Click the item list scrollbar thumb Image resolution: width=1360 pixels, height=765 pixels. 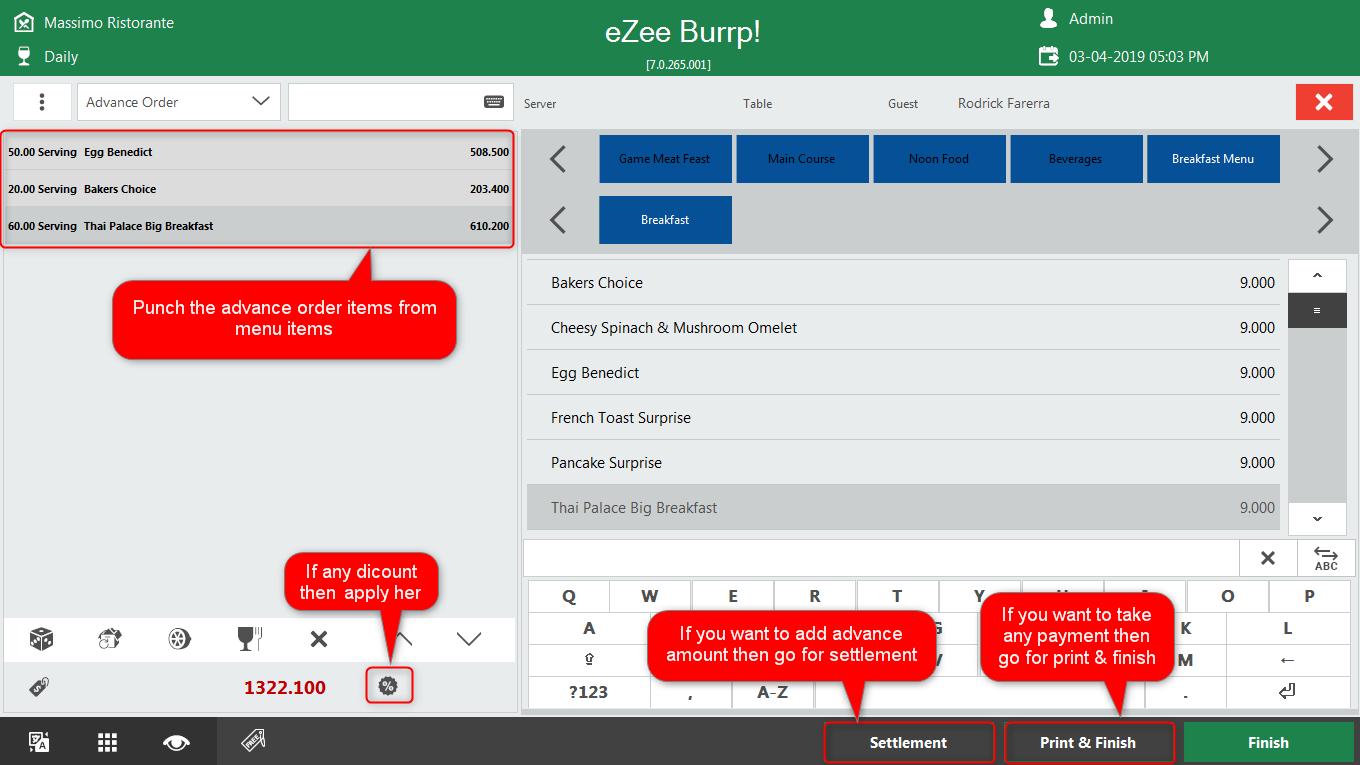click(1317, 311)
